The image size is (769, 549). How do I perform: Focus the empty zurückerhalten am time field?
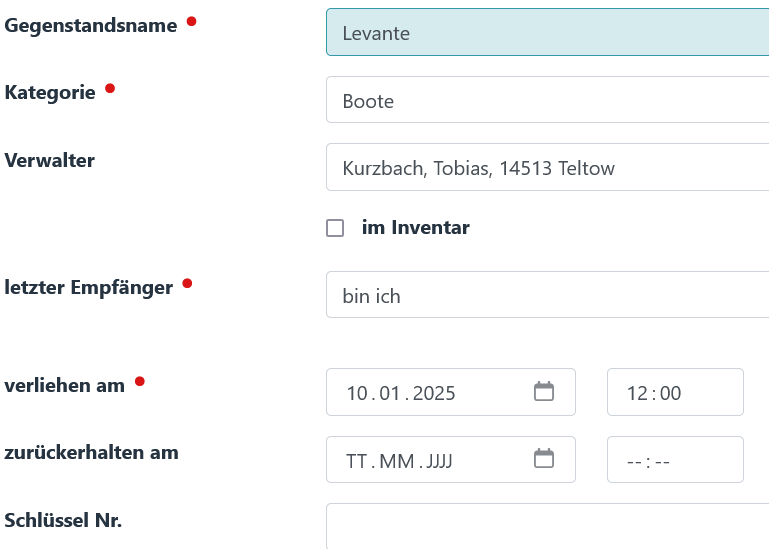point(675,461)
